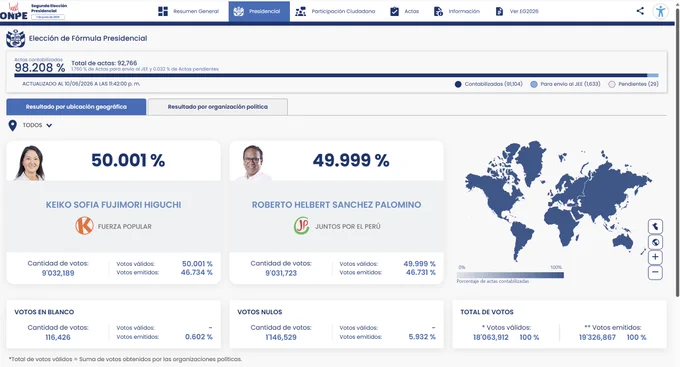Switch to world globe map view
Image resolution: width=680 pixels, height=367 pixels.
click(655, 242)
